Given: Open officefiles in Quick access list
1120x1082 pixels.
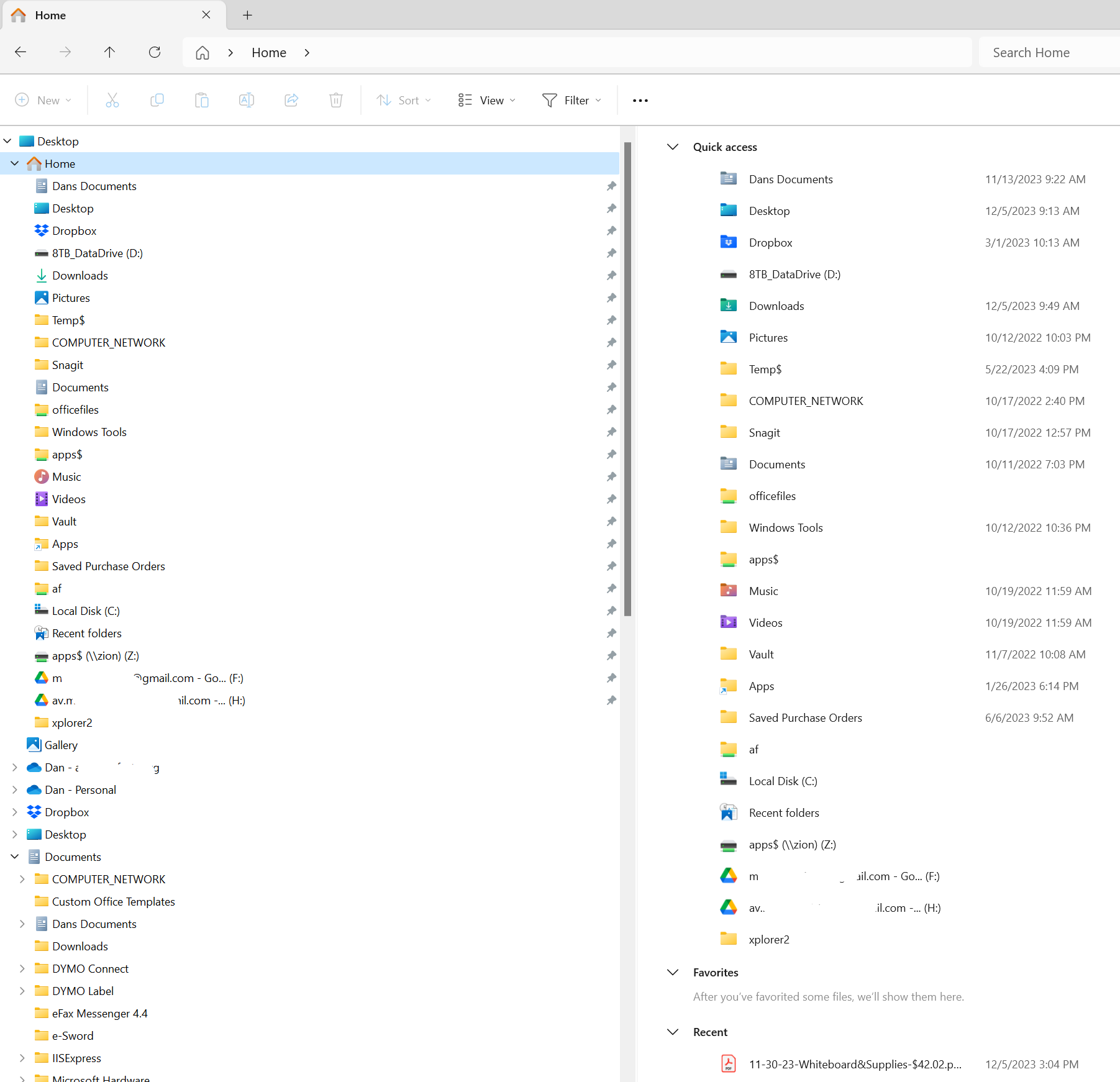Looking at the screenshot, I should coord(772,496).
